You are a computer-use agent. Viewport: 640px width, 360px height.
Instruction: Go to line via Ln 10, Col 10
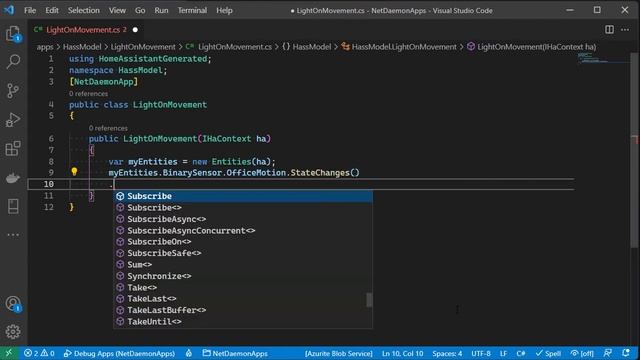tap(402, 353)
